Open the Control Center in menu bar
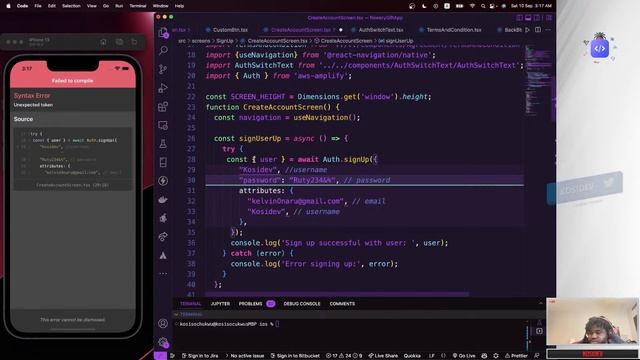640x360 pixels. [493, 6]
